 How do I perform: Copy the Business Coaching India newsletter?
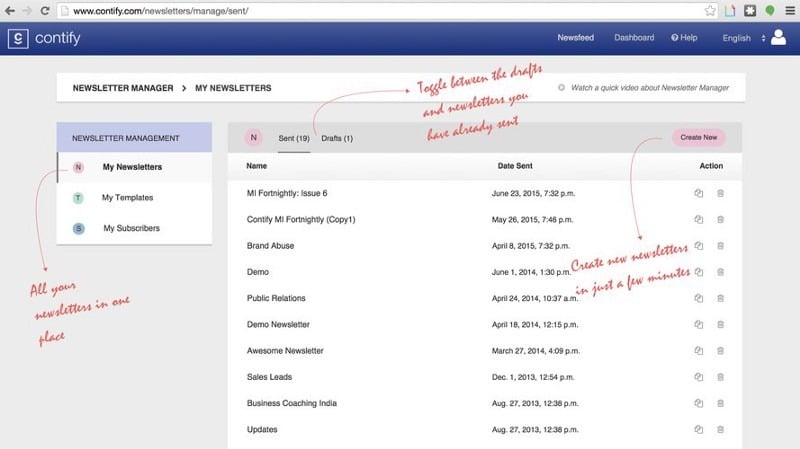tap(698, 403)
